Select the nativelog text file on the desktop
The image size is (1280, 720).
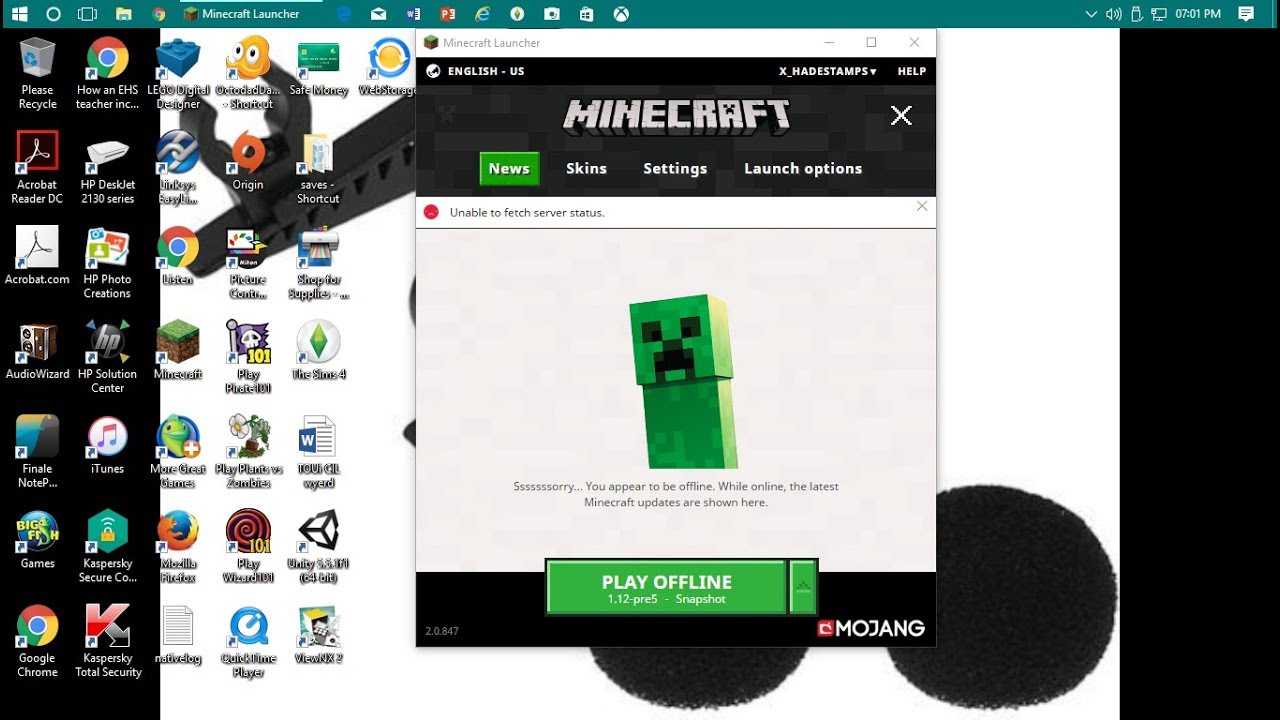(x=178, y=635)
